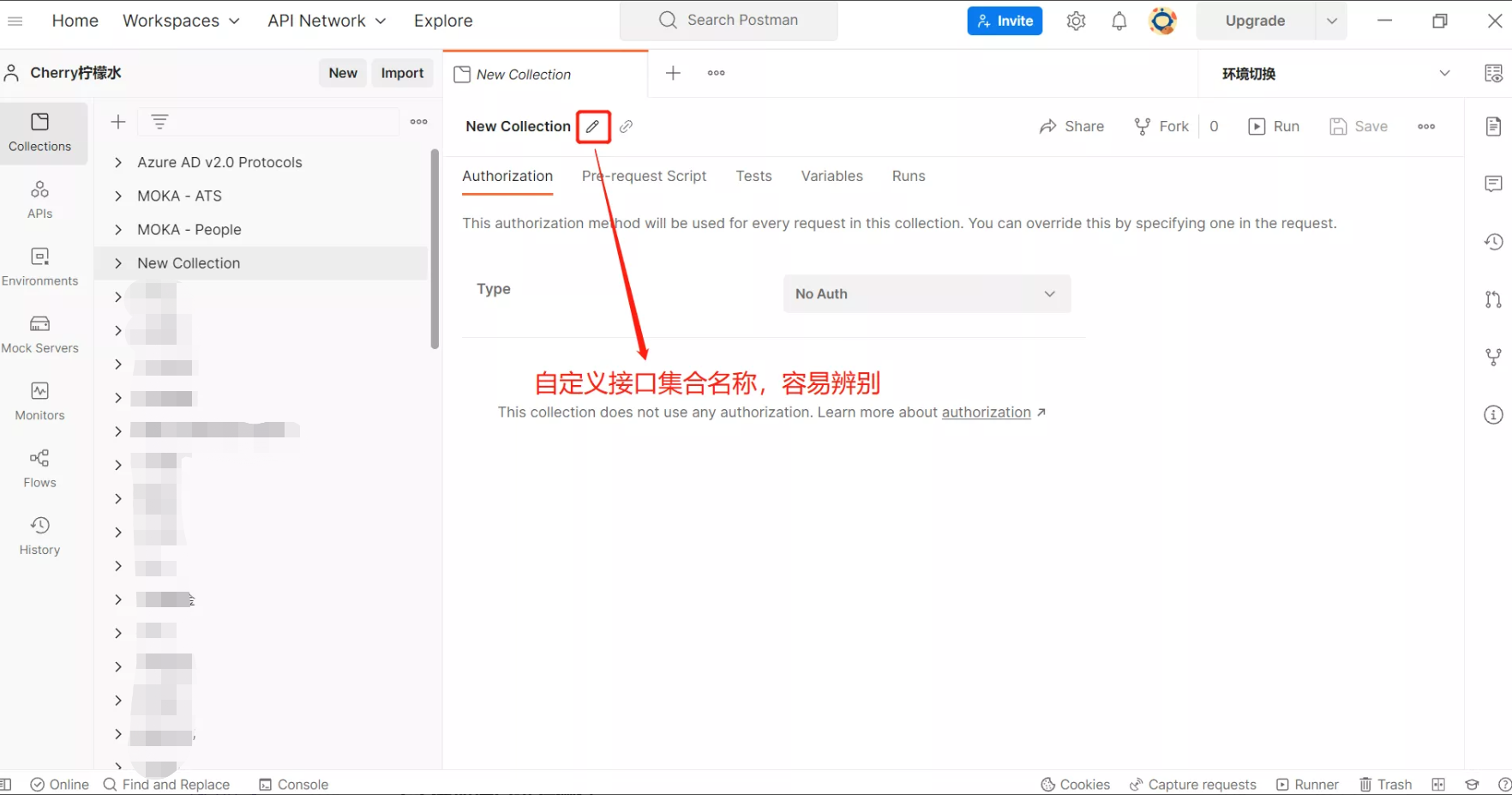Open changelog icon in right sidebar
The image size is (1512, 795).
coord(1493,242)
